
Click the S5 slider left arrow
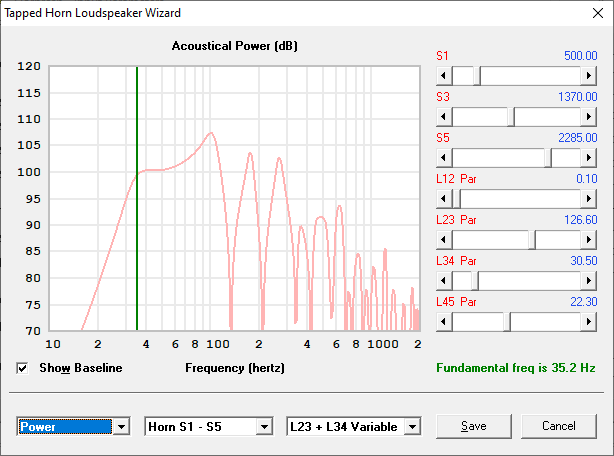444,158
